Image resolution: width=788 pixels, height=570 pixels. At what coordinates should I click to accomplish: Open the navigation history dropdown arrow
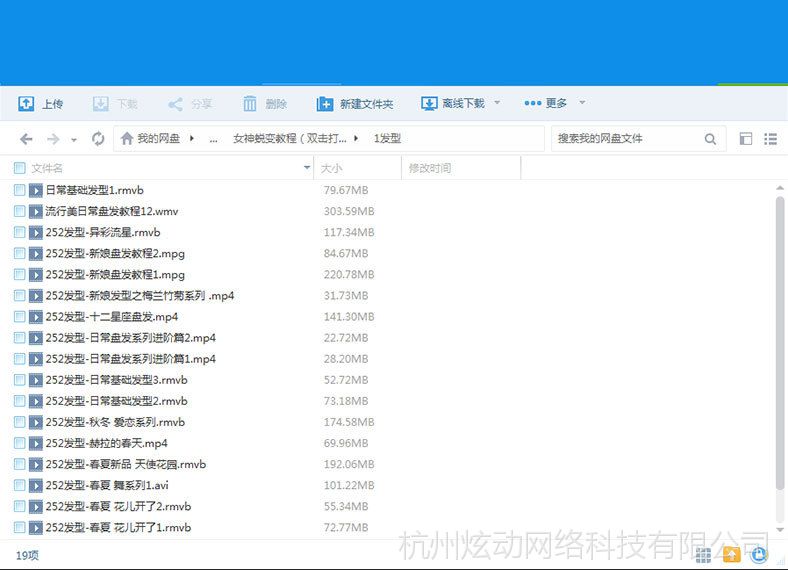tap(74, 140)
